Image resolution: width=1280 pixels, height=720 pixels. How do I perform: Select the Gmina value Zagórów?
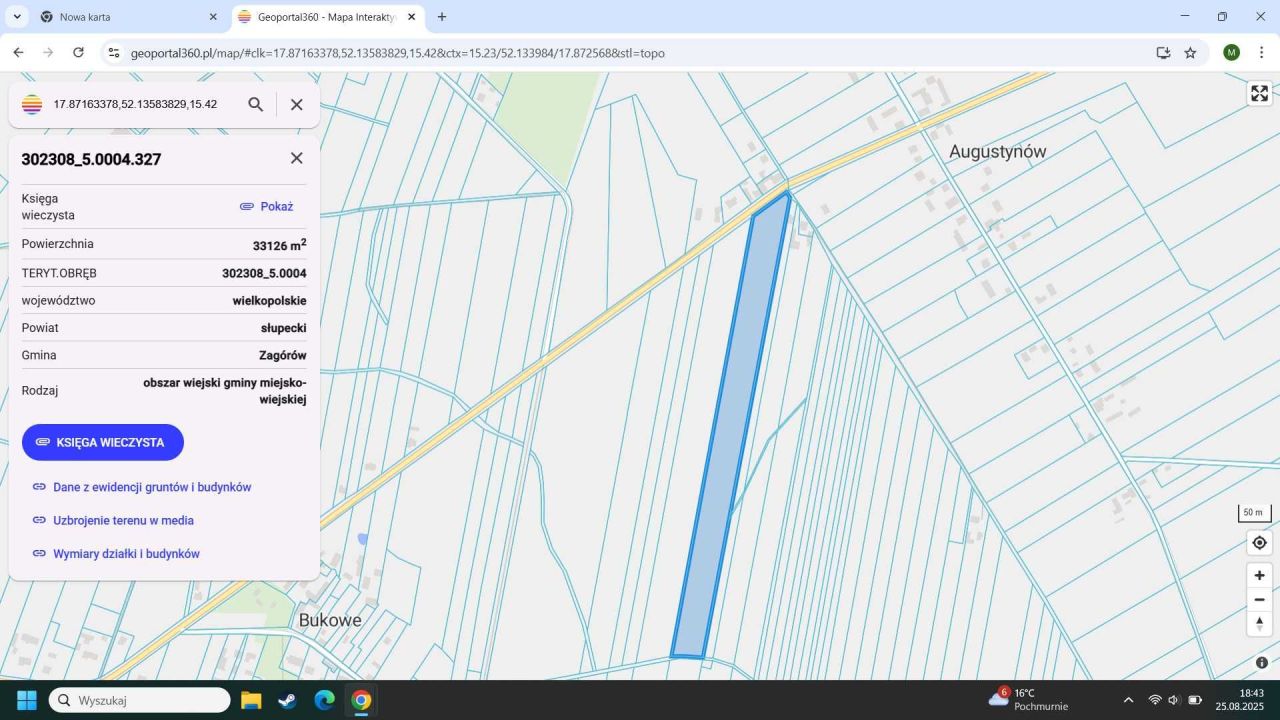tap(283, 355)
